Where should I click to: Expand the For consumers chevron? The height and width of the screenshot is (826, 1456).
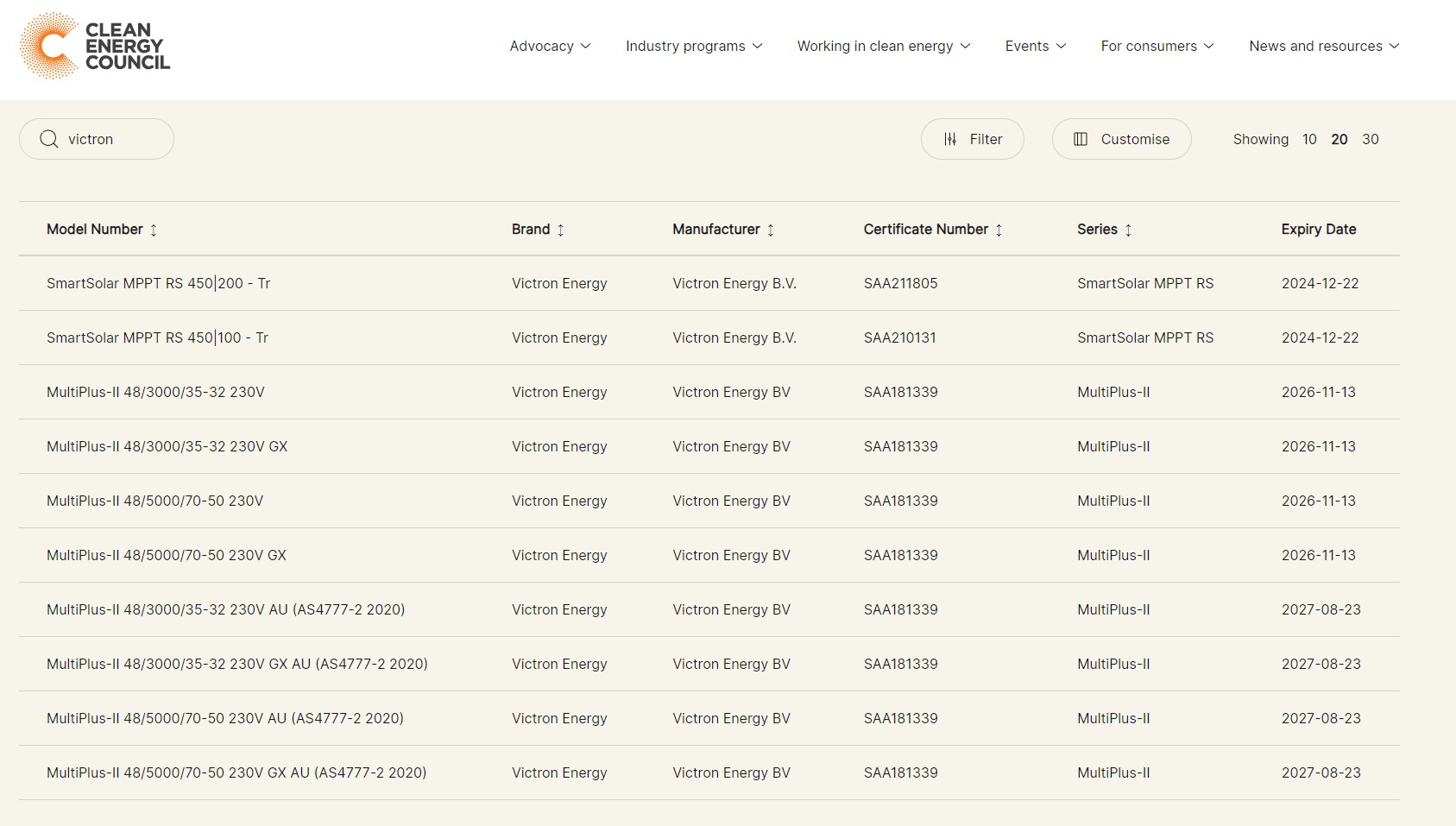coord(1209,46)
